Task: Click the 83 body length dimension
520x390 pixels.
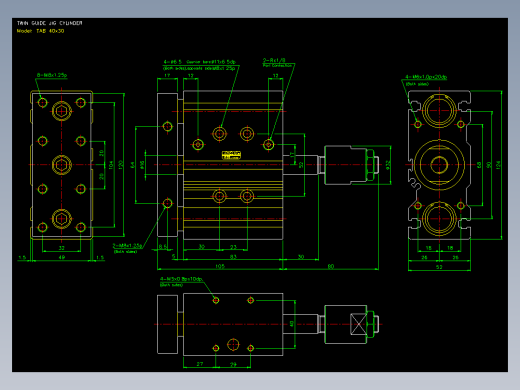Action: pyautogui.click(x=233, y=257)
